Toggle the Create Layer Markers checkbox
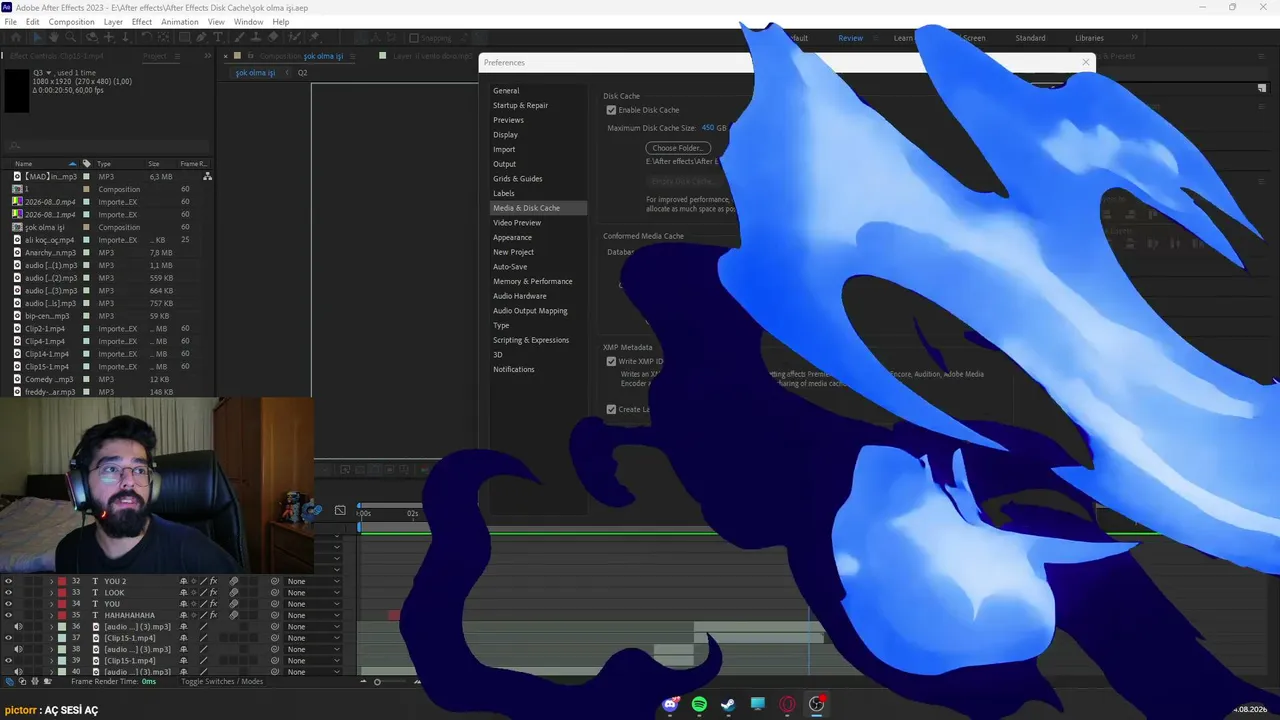The height and width of the screenshot is (720, 1280). pyautogui.click(x=611, y=409)
